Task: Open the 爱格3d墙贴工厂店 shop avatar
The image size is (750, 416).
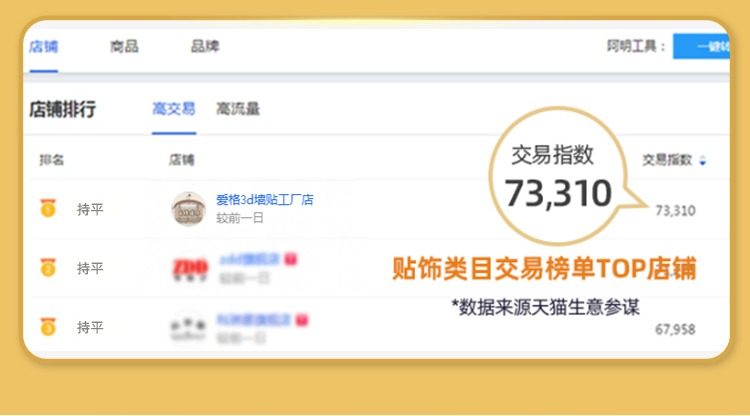Action: point(188,209)
